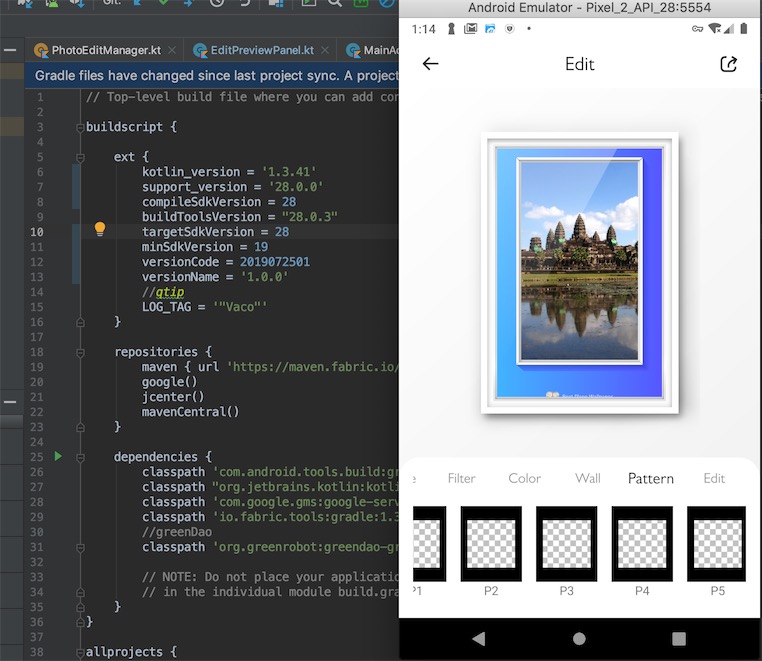This screenshot has height=661, width=762.
Task: Click the 1:14 clock in emulator
Action: tap(423, 29)
